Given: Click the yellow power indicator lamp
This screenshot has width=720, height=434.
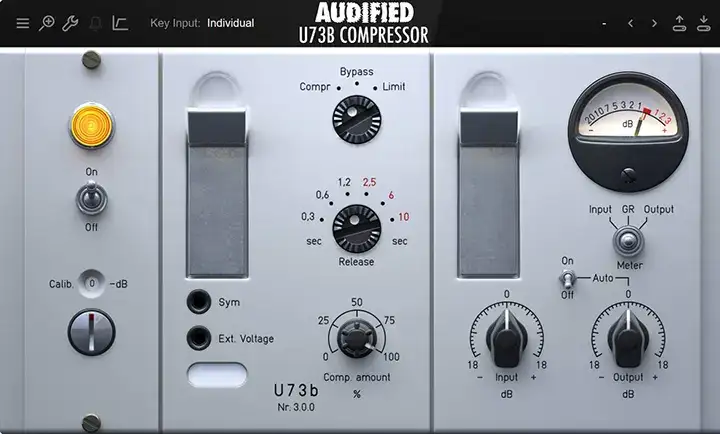Looking at the screenshot, I should (91, 125).
